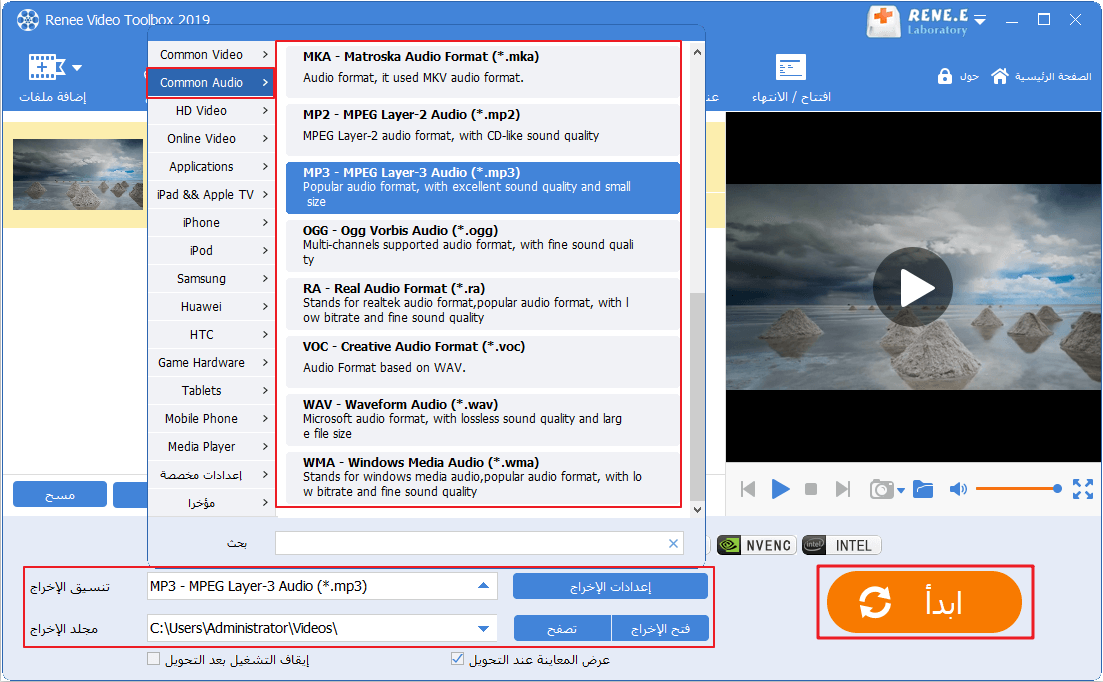
Task: Skip to previous track in player
Action: click(x=748, y=489)
